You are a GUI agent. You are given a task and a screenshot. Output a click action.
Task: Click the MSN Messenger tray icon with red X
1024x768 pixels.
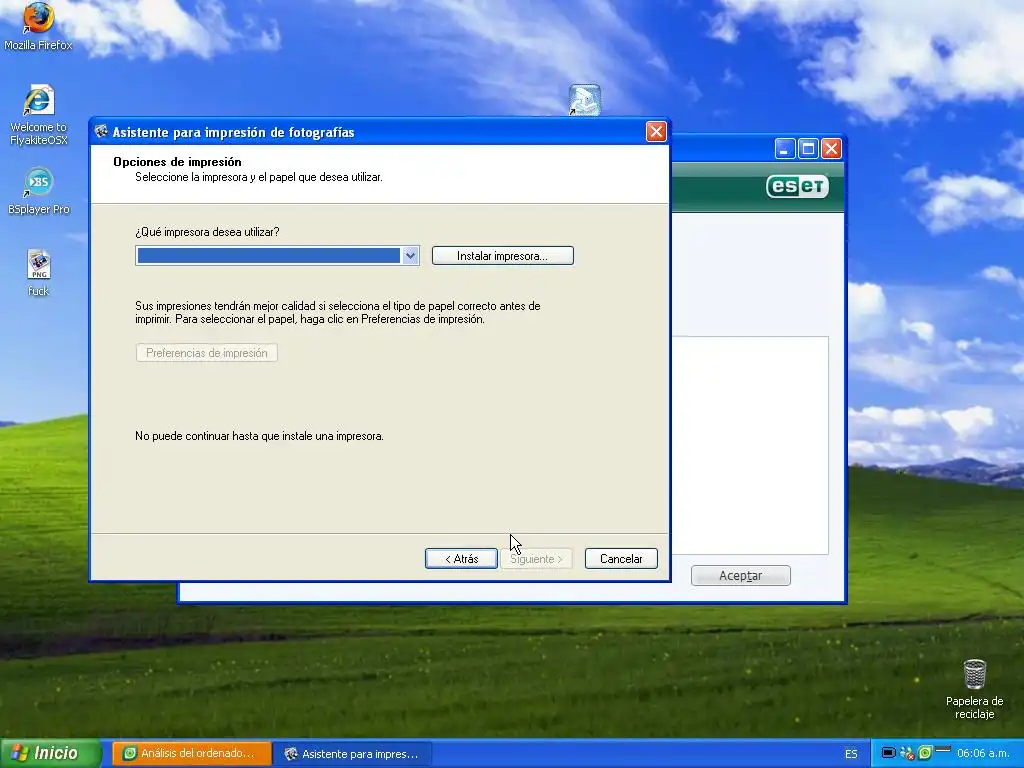[x=907, y=754]
